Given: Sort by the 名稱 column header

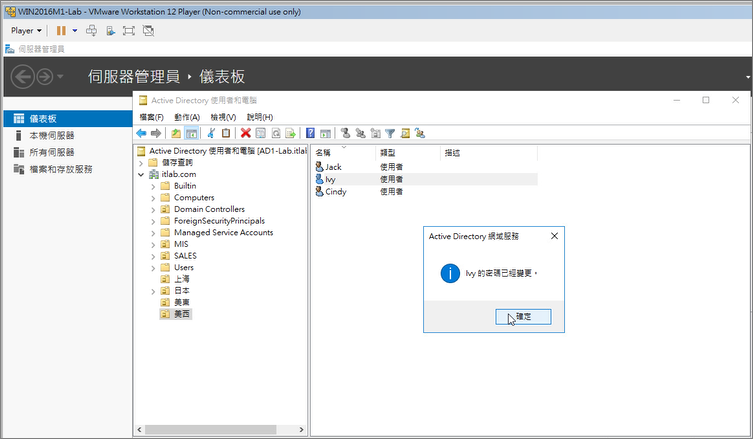Looking at the screenshot, I should pos(343,153).
